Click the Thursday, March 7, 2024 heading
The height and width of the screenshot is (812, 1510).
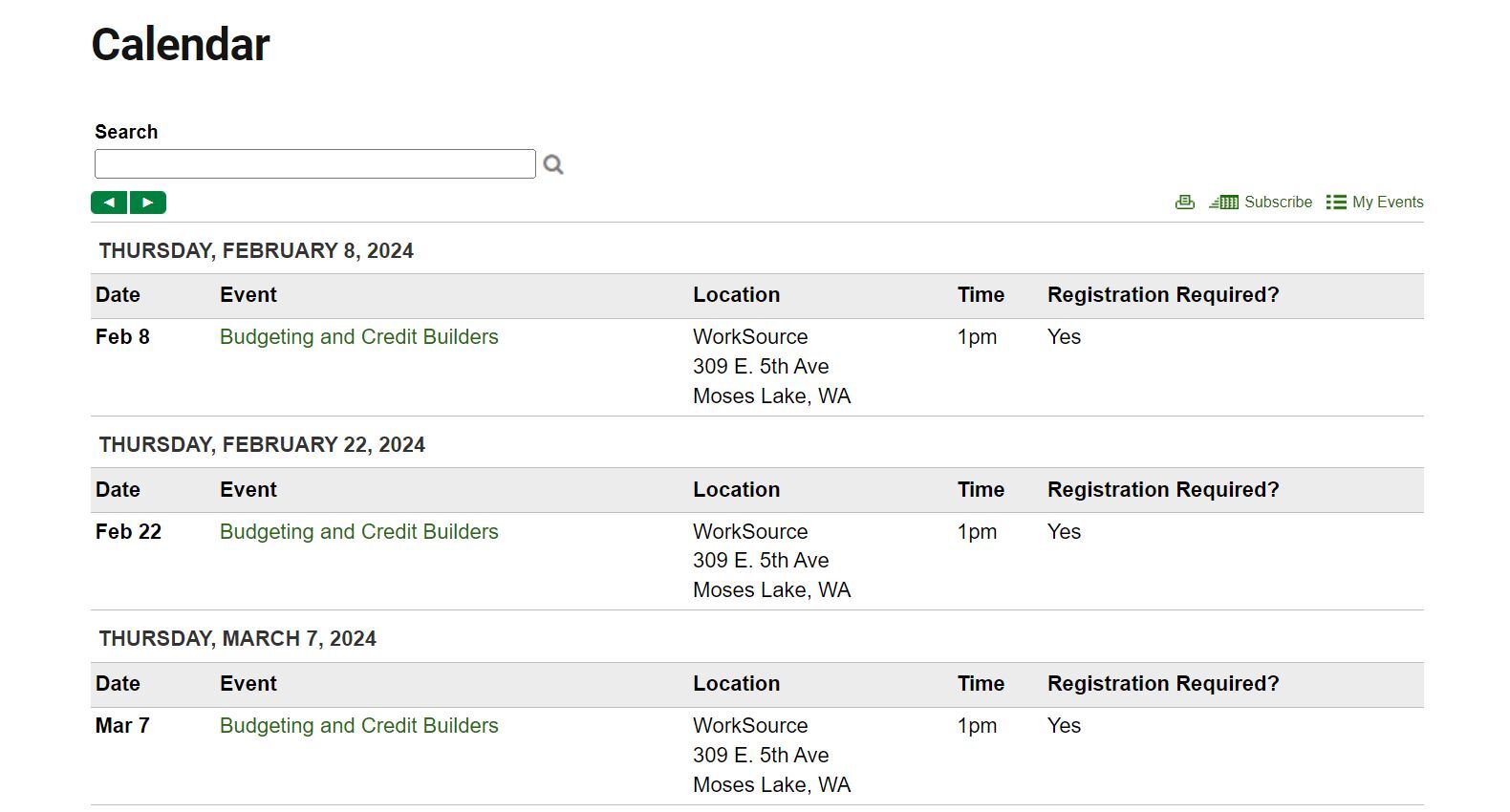[x=238, y=638]
